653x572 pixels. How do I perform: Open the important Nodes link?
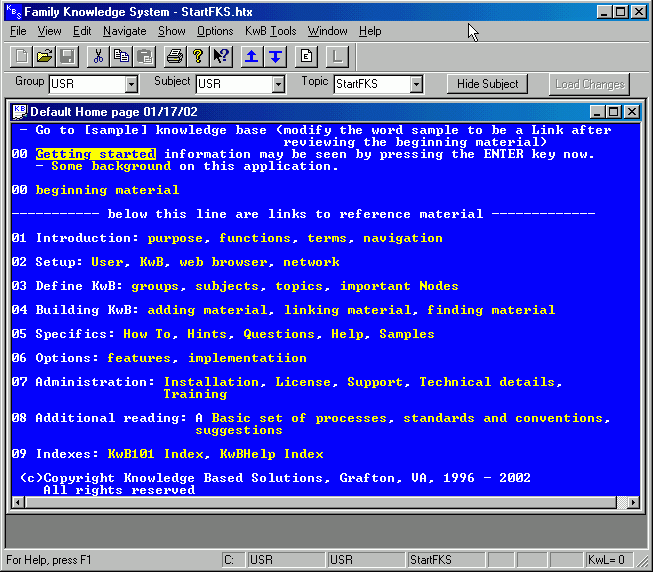tap(399, 286)
